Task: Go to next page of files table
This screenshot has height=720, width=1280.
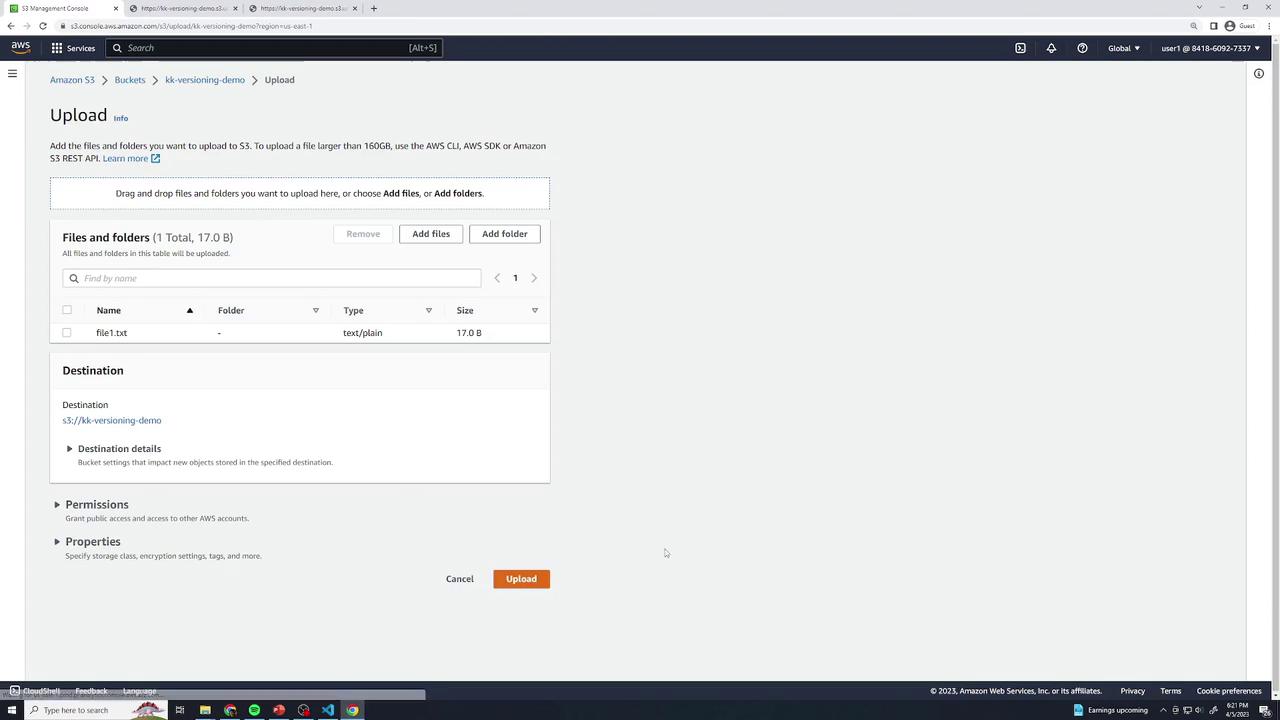Action: (x=534, y=278)
